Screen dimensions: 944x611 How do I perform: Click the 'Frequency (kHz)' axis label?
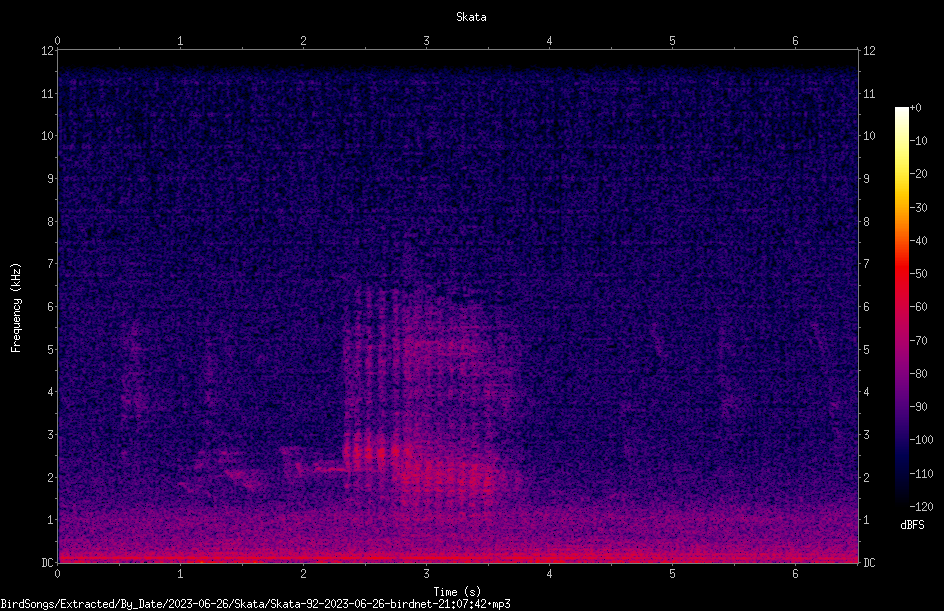point(16,308)
